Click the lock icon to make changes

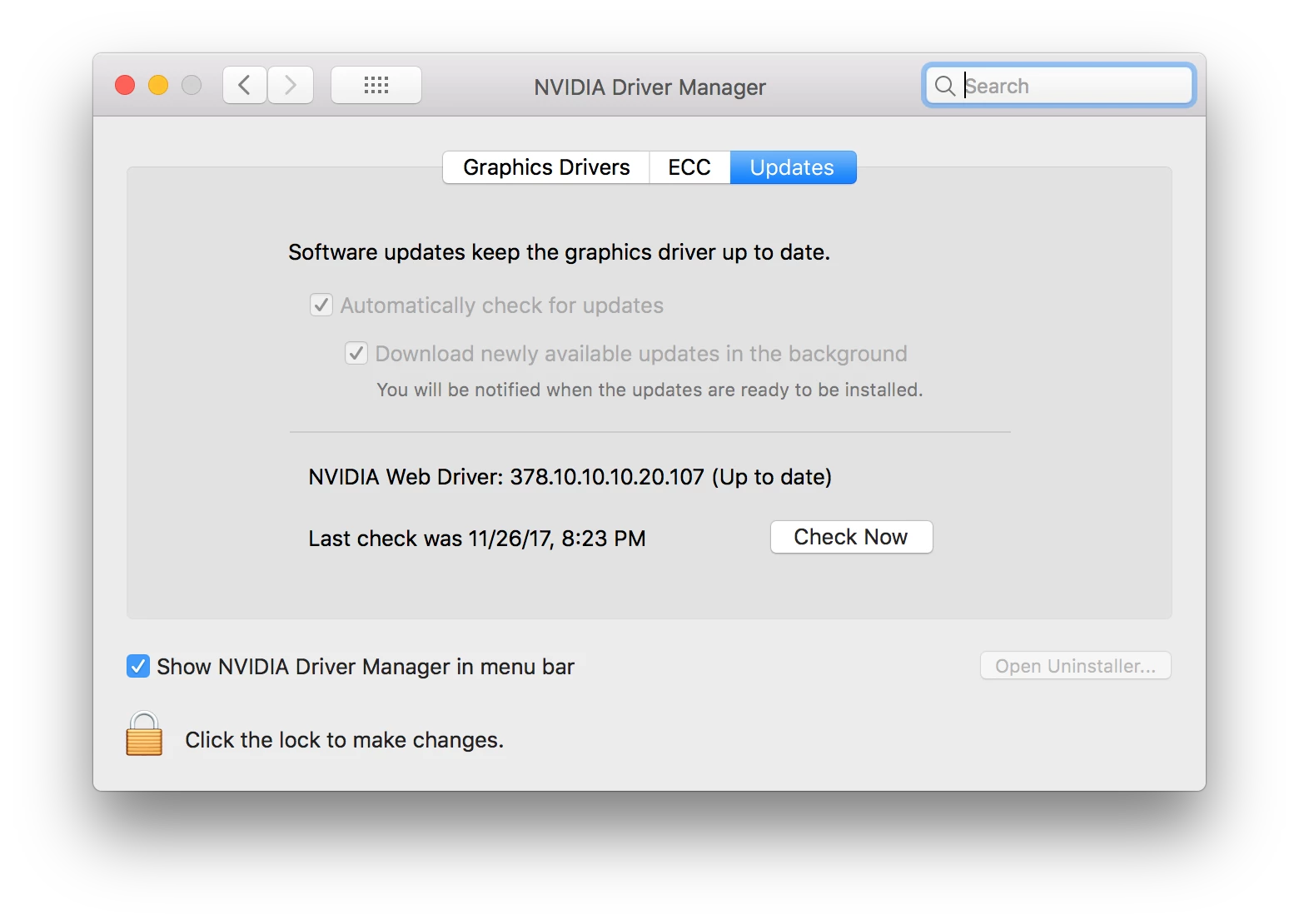click(144, 733)
